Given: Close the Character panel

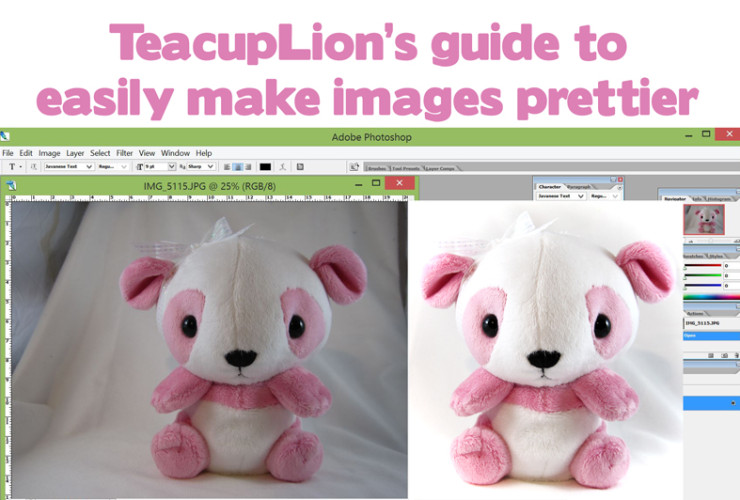Looking at the screenshot, I should click(x=620, y=179).
